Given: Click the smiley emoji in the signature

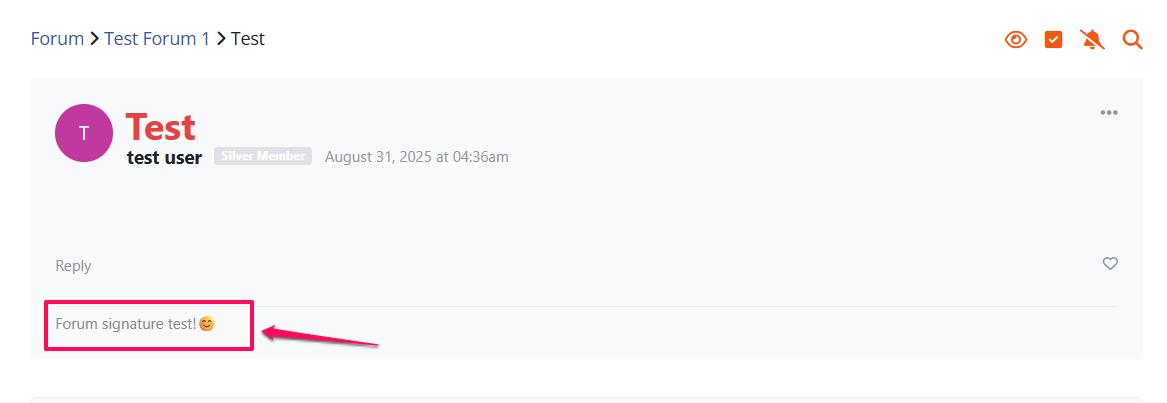Looking at the screenshot, I should click(x=207, y=324).
